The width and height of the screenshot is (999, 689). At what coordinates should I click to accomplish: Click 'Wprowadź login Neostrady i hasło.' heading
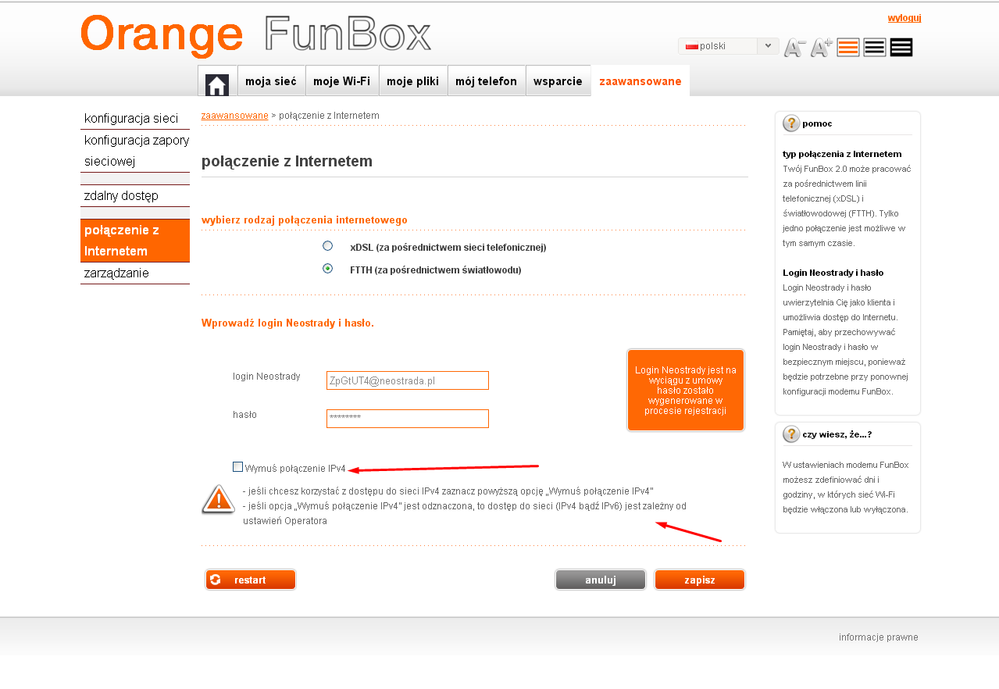pyautogui.click(x=287, y=323)
